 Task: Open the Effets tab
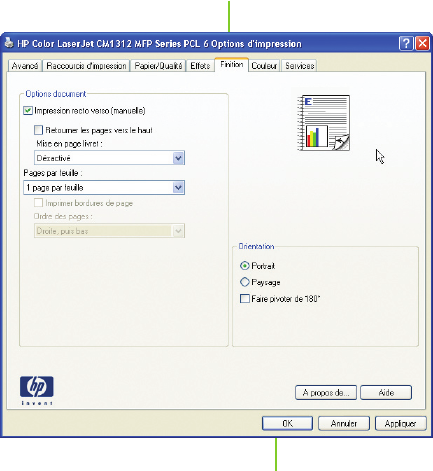tap(200, 66)
